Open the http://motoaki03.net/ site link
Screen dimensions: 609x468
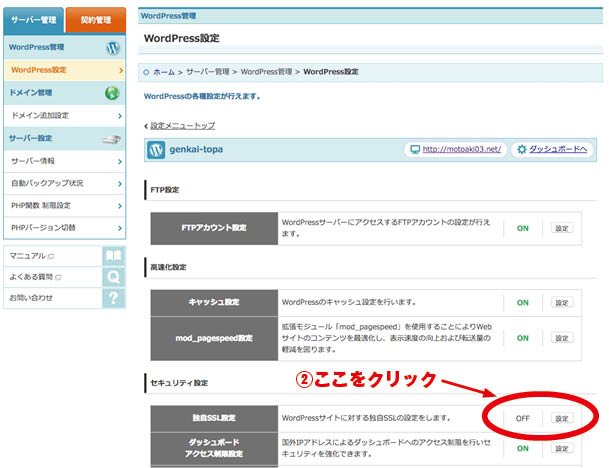(459, 150)
